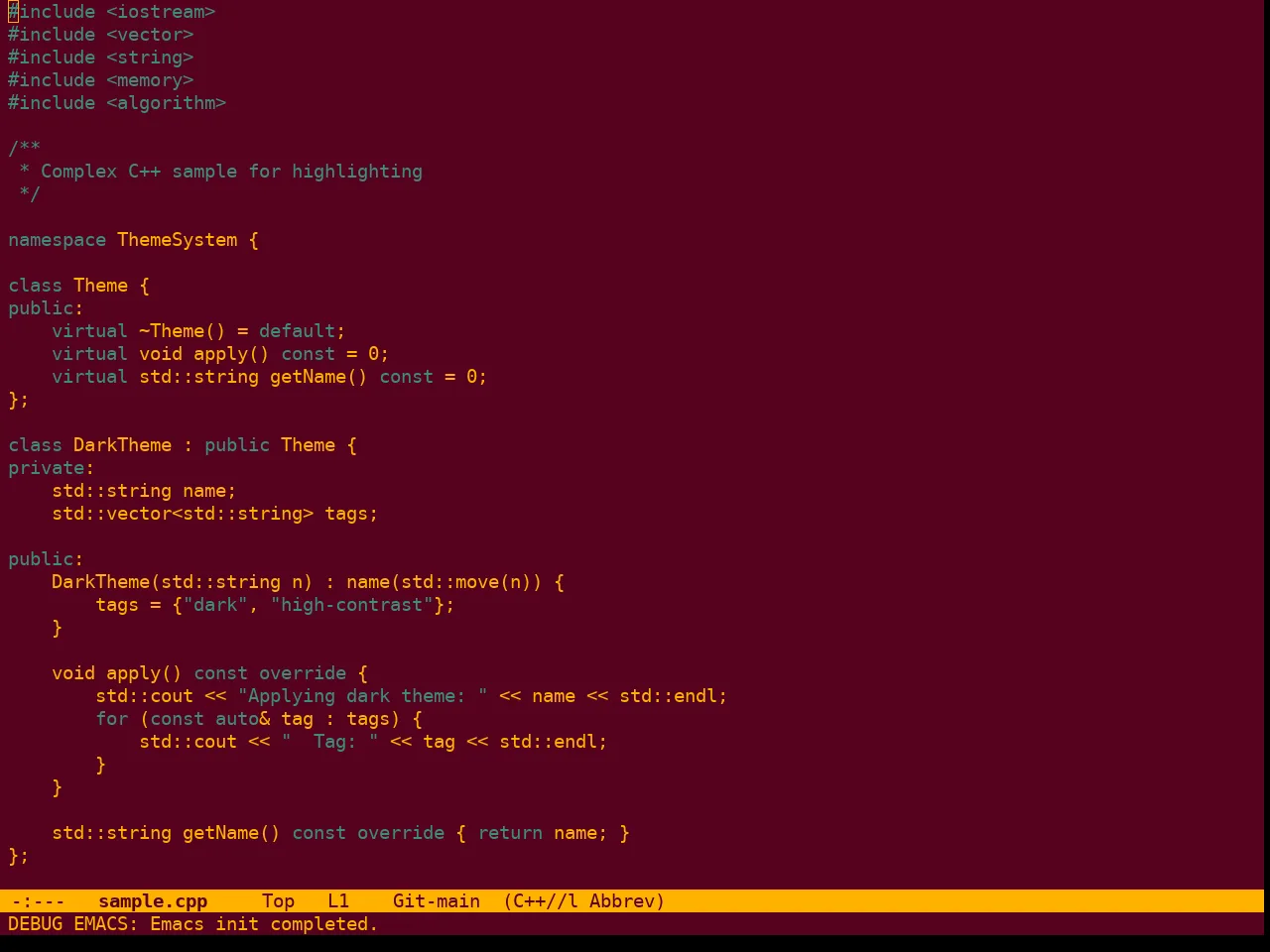This screenshot has height=952, width=1270.
Task: Click the 'DarkTheme' class name in declaration
Action: (122, 445)
